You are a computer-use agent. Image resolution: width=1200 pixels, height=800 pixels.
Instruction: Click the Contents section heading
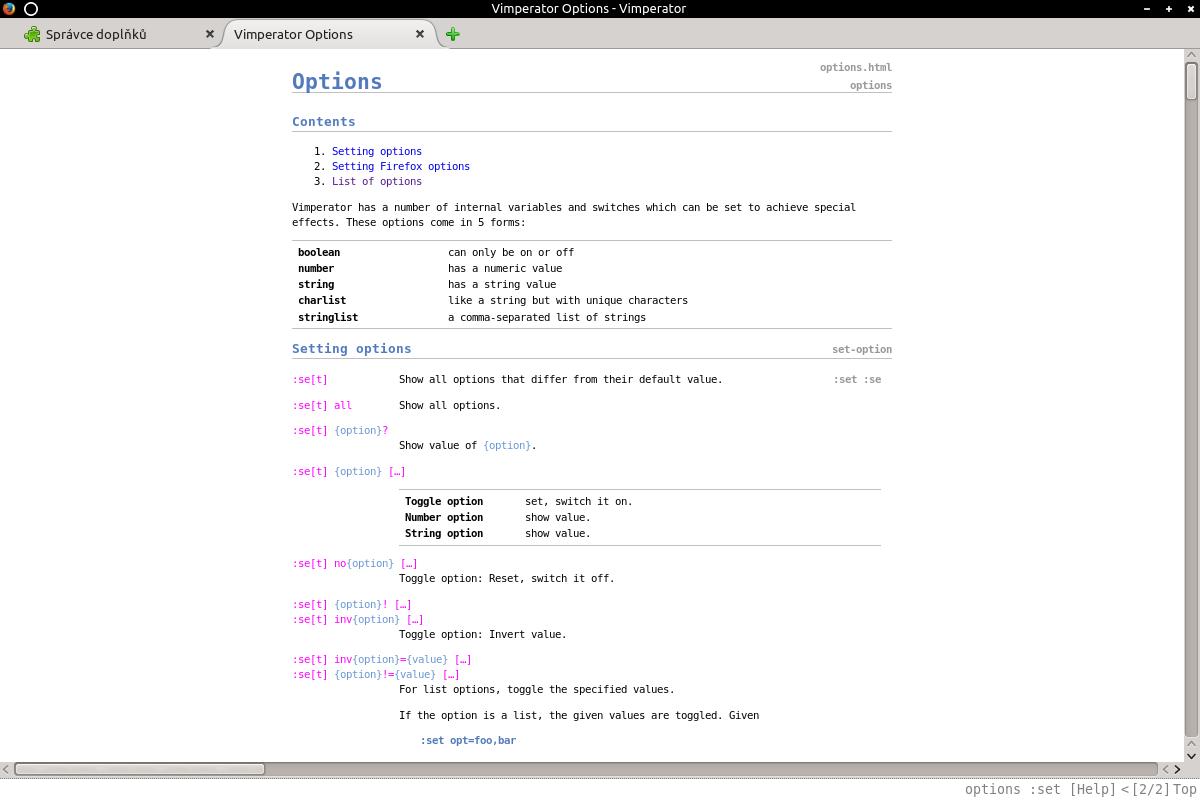pyautogui.click(x=324, y=122)
